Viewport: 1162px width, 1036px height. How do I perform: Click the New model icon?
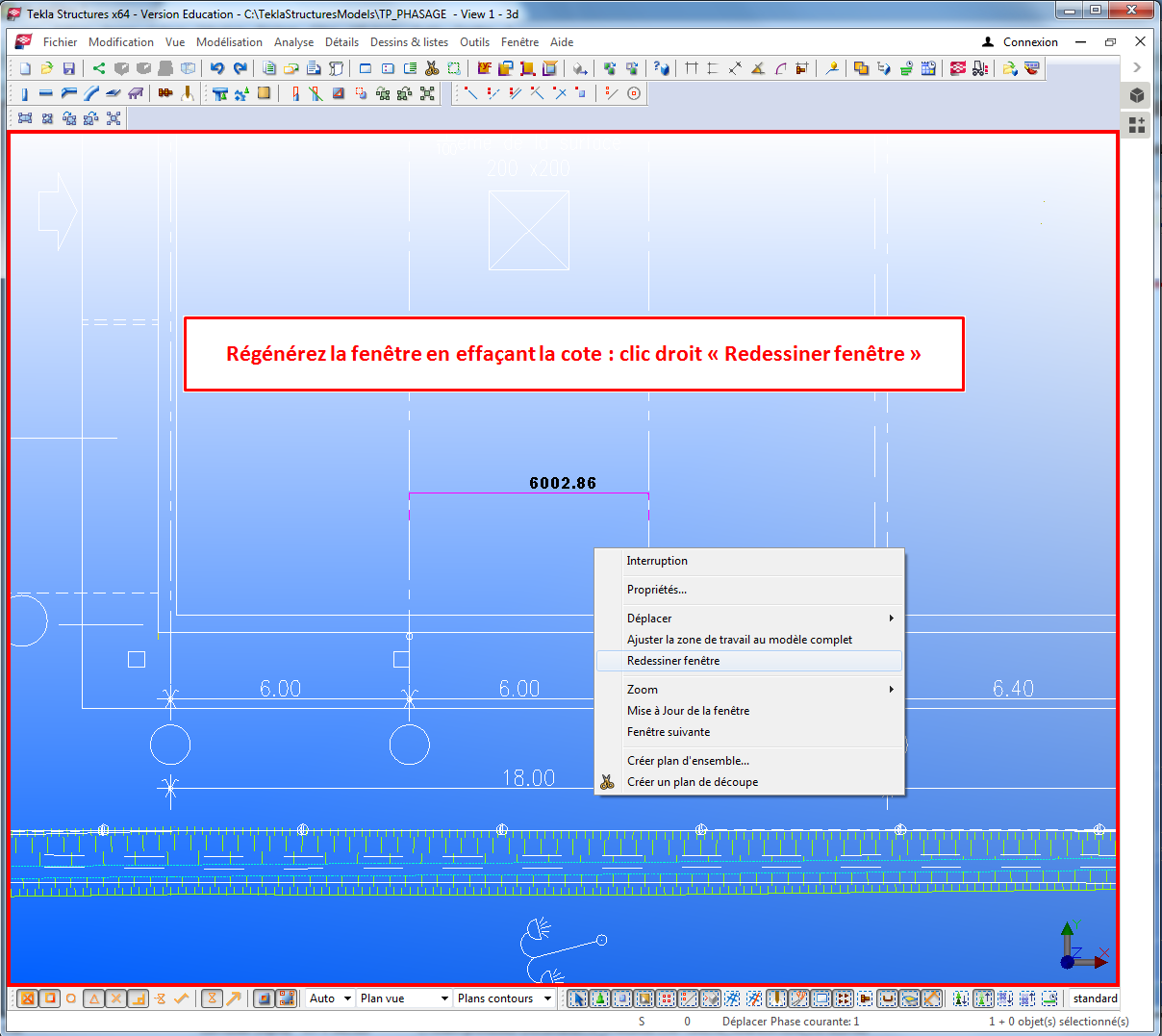(25, 68)
